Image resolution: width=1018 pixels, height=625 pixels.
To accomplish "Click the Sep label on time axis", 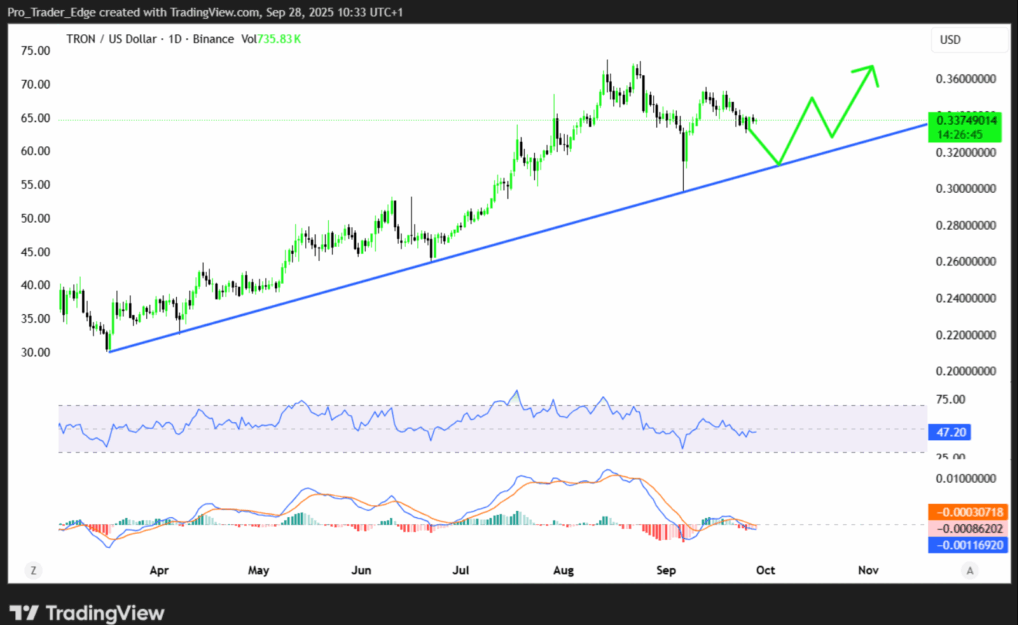I will pyautogui.click(x=666, y=570).
